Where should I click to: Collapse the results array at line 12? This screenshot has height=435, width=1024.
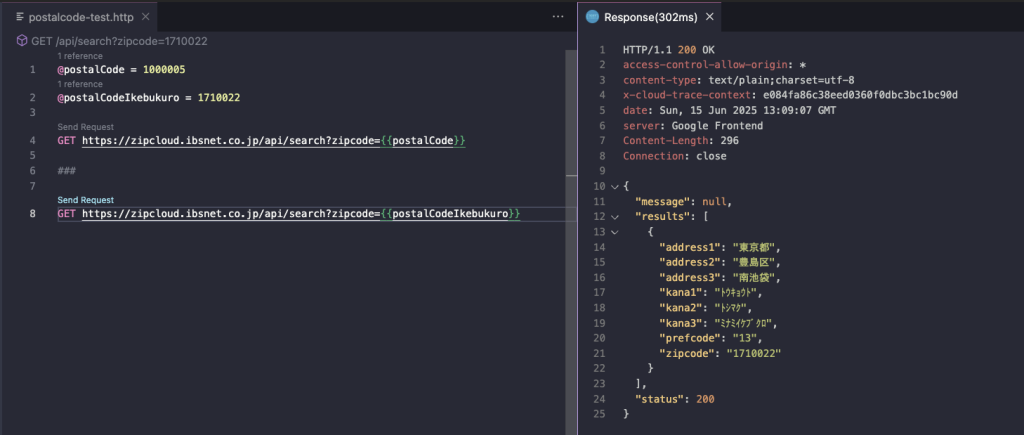(614, 217)
